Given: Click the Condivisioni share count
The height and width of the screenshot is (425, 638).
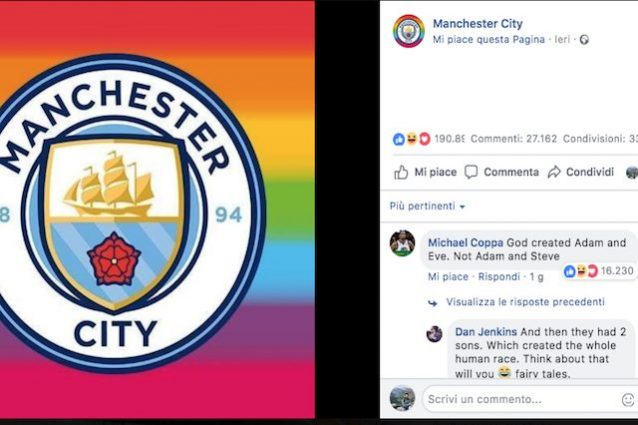Looking at the screenshot, I should (600, 139).
